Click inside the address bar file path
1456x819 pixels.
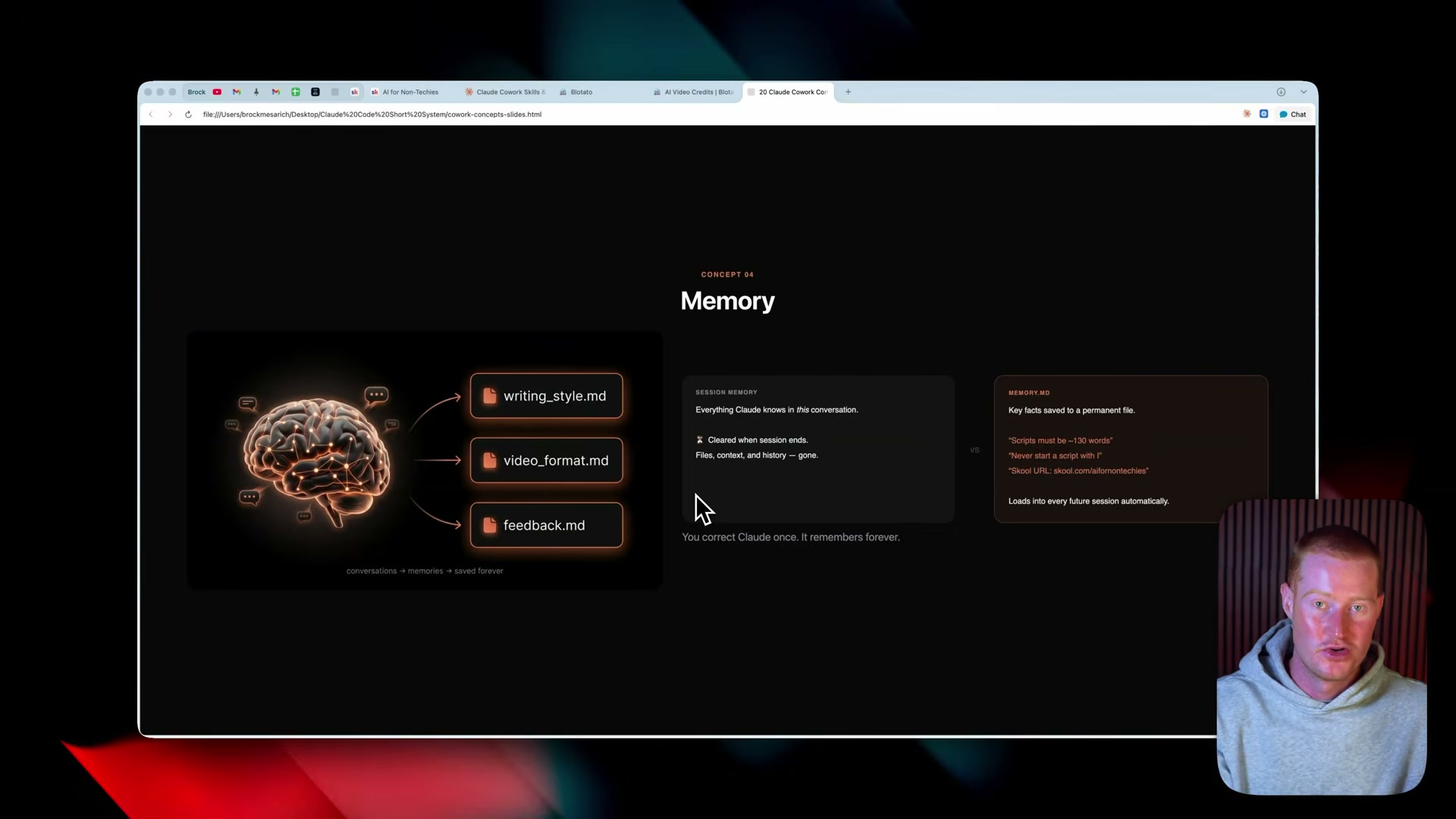[372, 114]
